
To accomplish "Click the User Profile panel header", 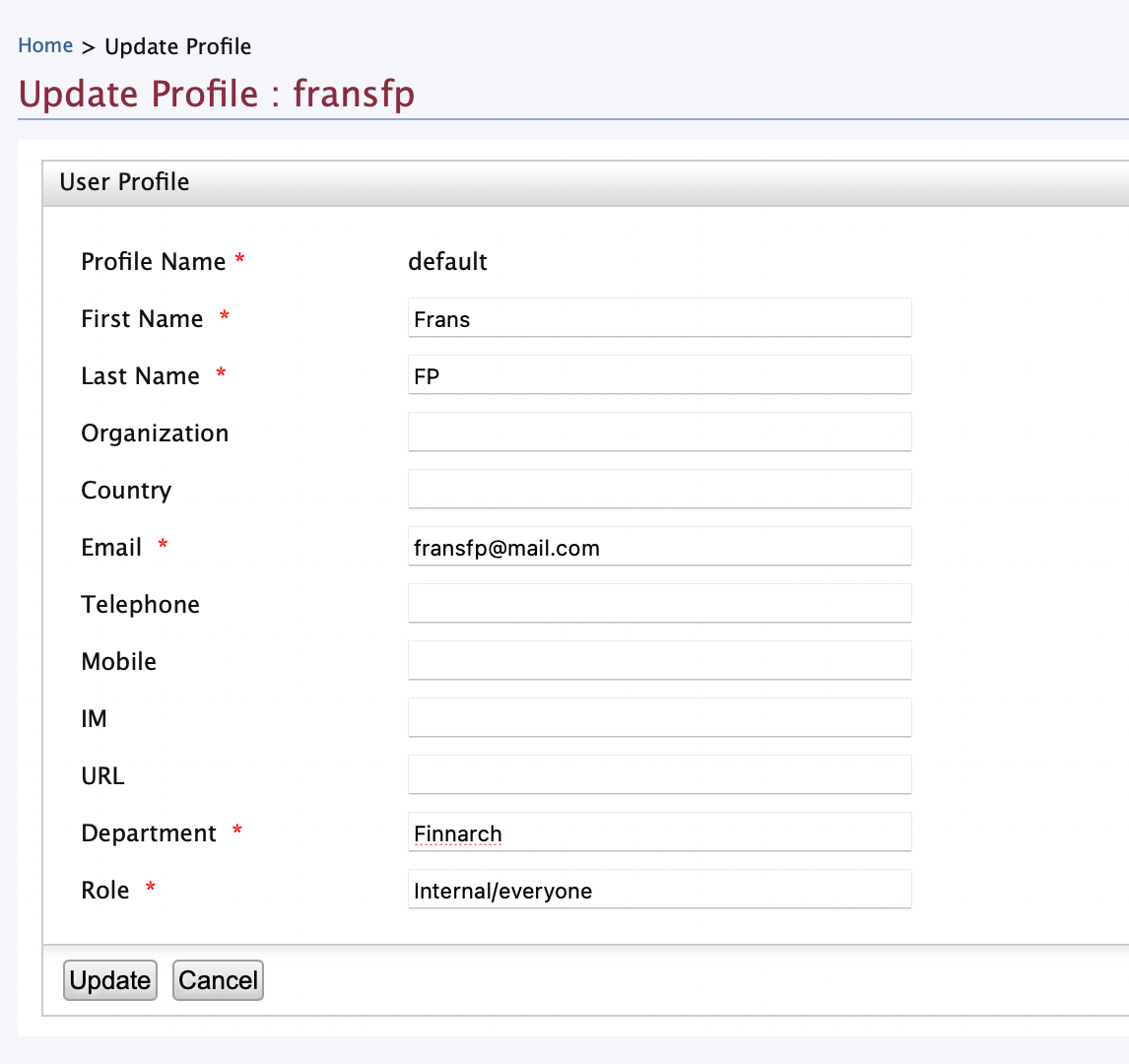I will 125,182.
